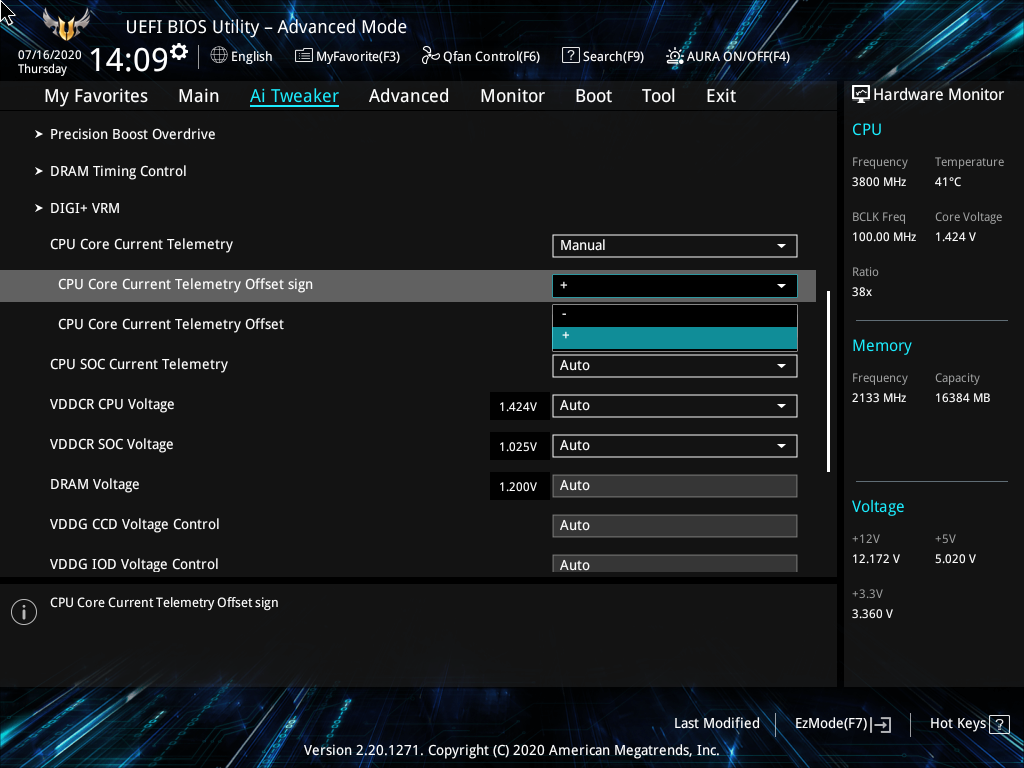
Task: Select VDDCR SOC Voltage label
Action: tap(112, 444)
